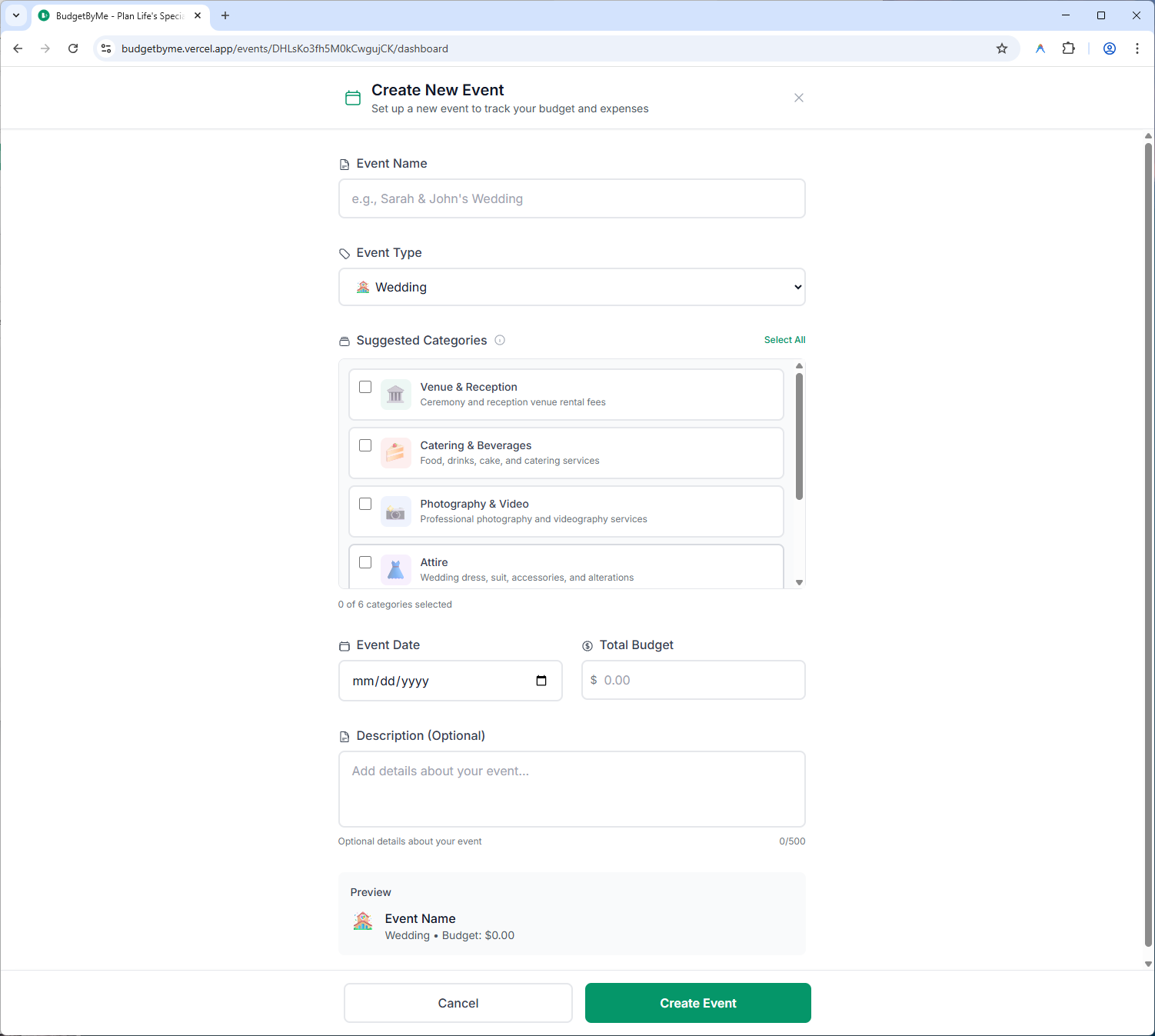Screen dimensions: 1155x1036
Task: Bookmark this page with the star icon
Action: 1002,48
